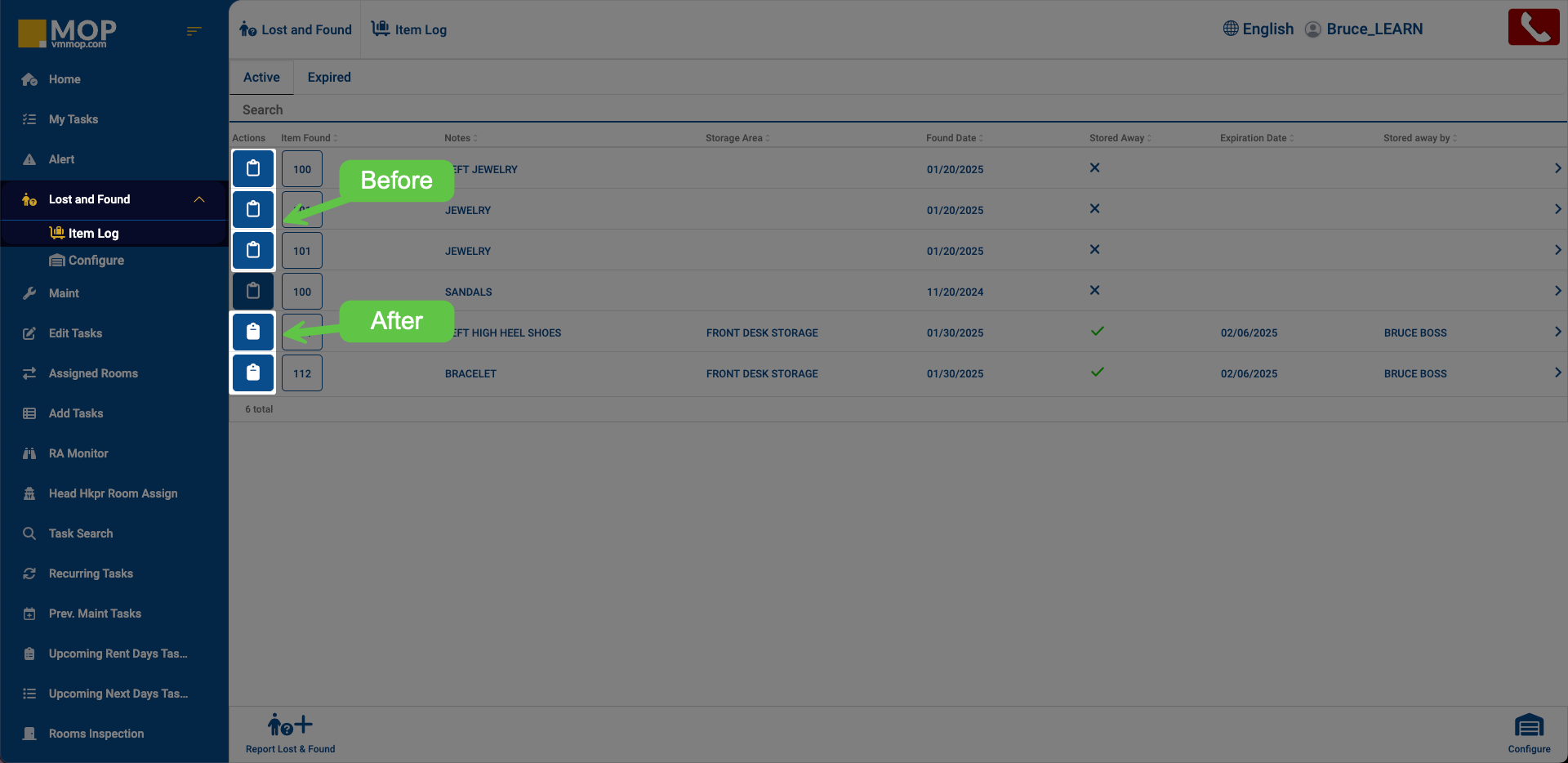Image resolution: width=1568 pixels, height=763 pixels.
Task: Collapse the sidebar with hamburger menu icon
Action: click(194, 31)
